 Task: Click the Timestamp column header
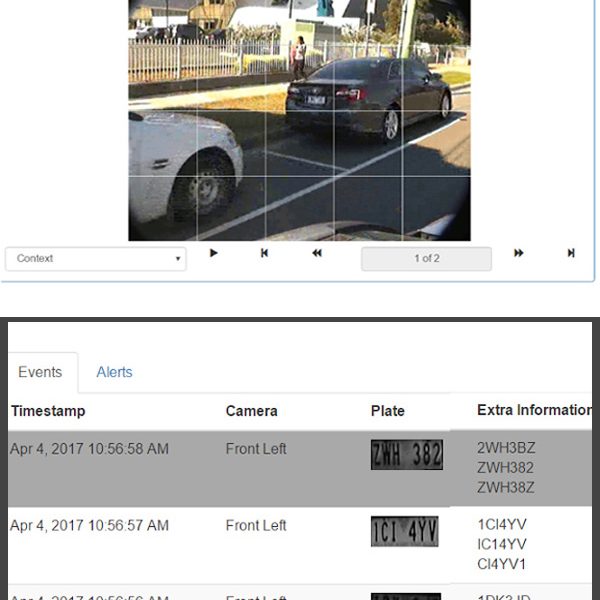tap(48, 411)
